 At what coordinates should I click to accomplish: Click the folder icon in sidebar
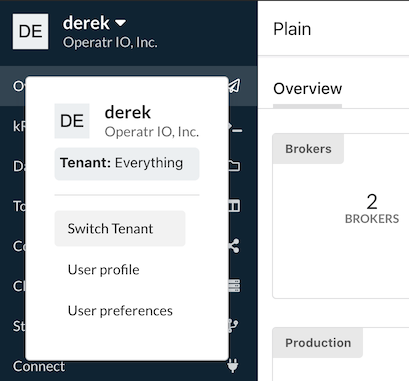(234, 165)
